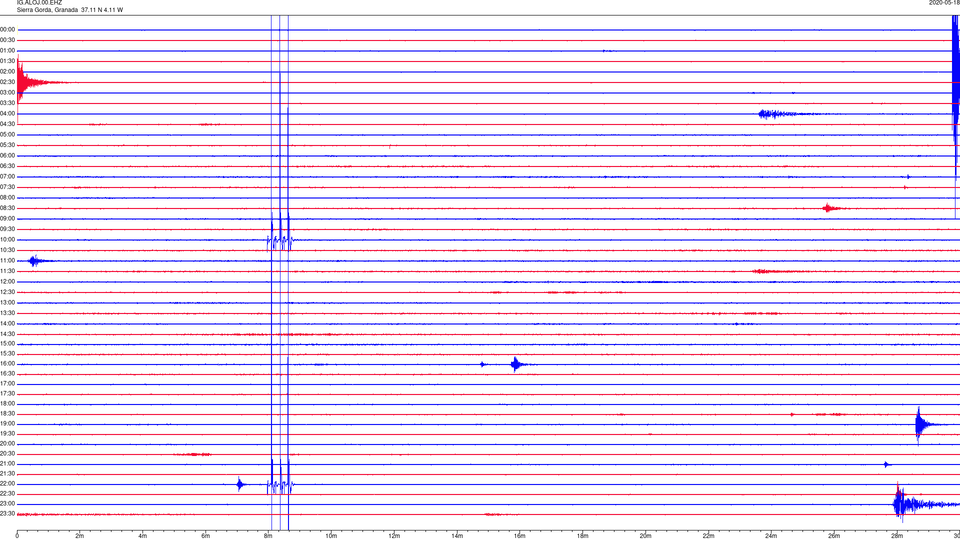Click the 8m axis label
The image size is (960, 540).
[268, 536]
